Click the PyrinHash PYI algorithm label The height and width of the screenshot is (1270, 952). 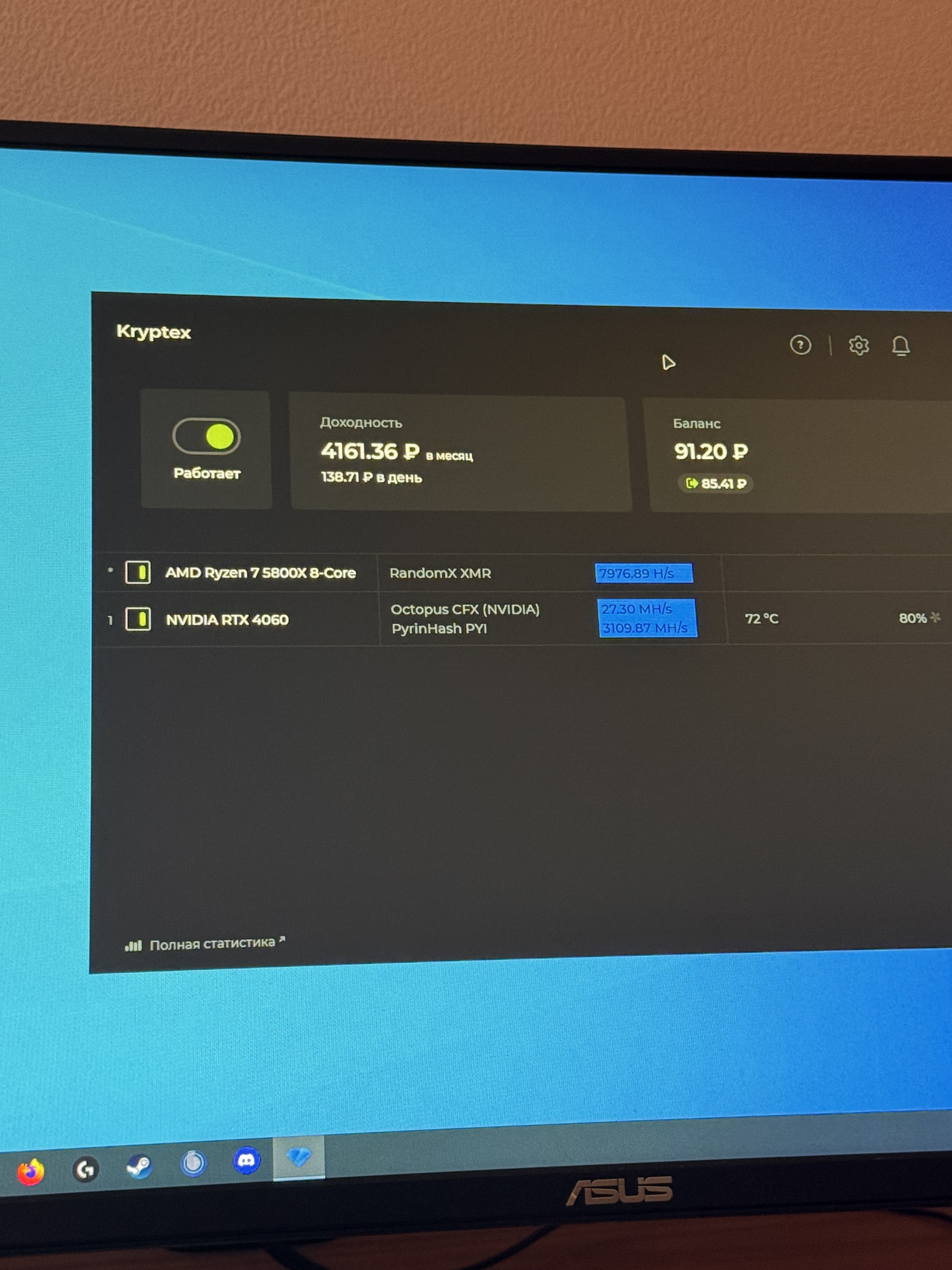[x=439, y=629]
